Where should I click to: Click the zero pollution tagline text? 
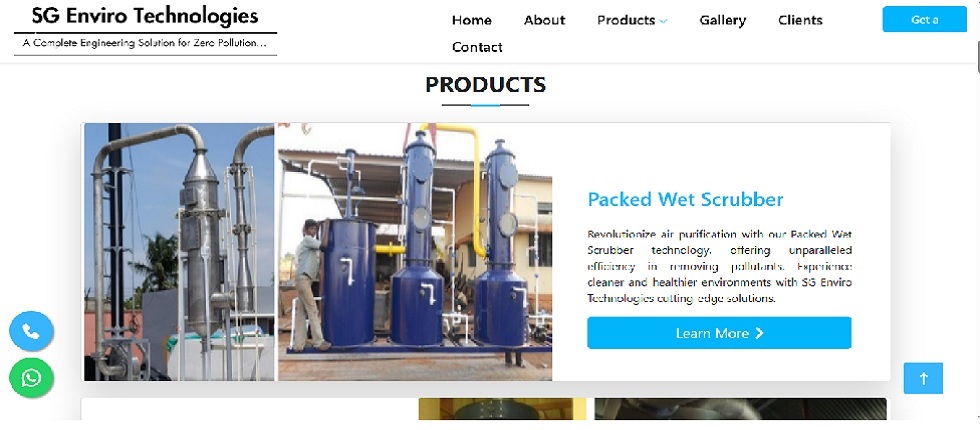pos(145,43)
